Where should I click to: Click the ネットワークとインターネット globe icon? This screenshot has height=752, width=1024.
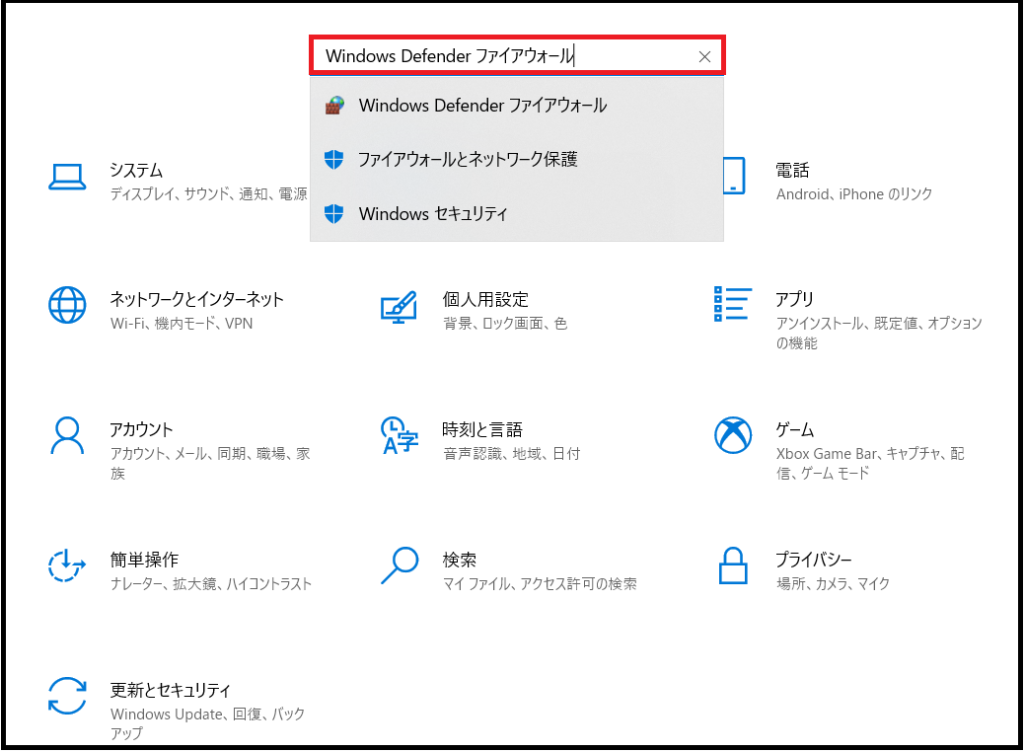coord(67,305)
